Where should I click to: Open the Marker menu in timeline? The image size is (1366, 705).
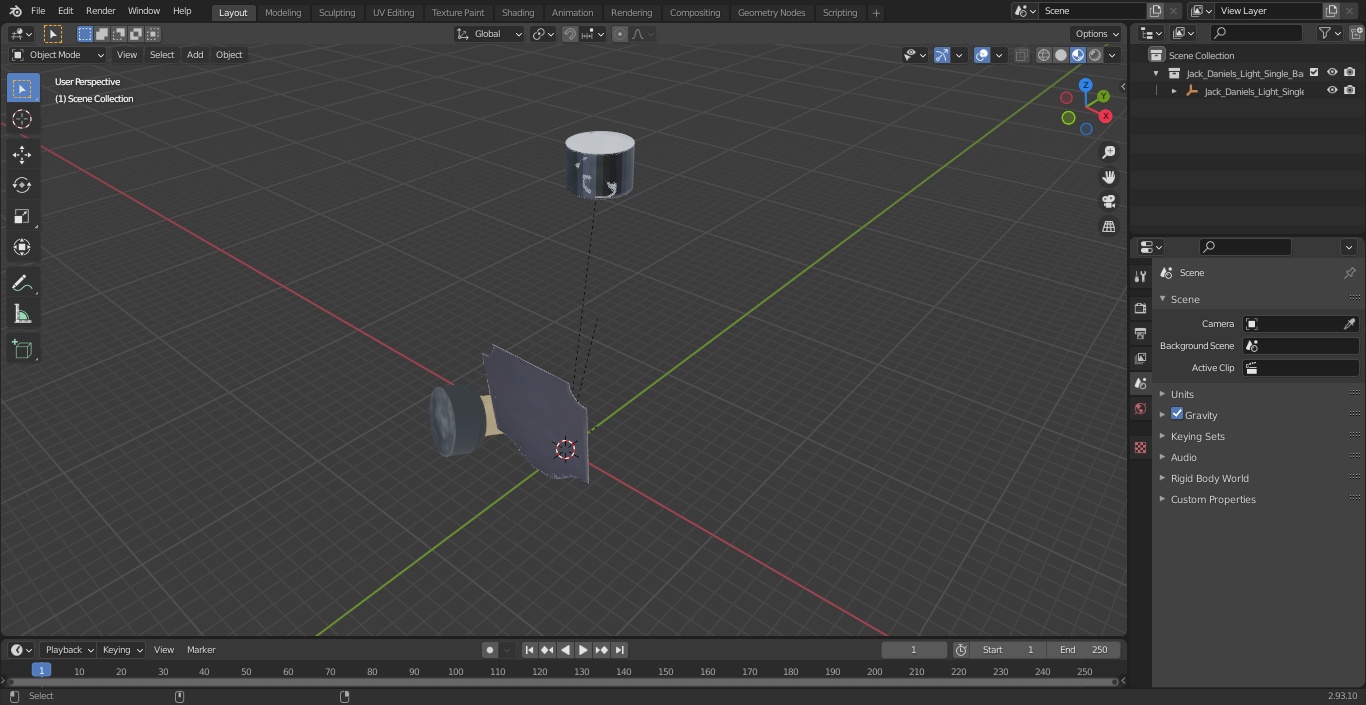[201, 650]
